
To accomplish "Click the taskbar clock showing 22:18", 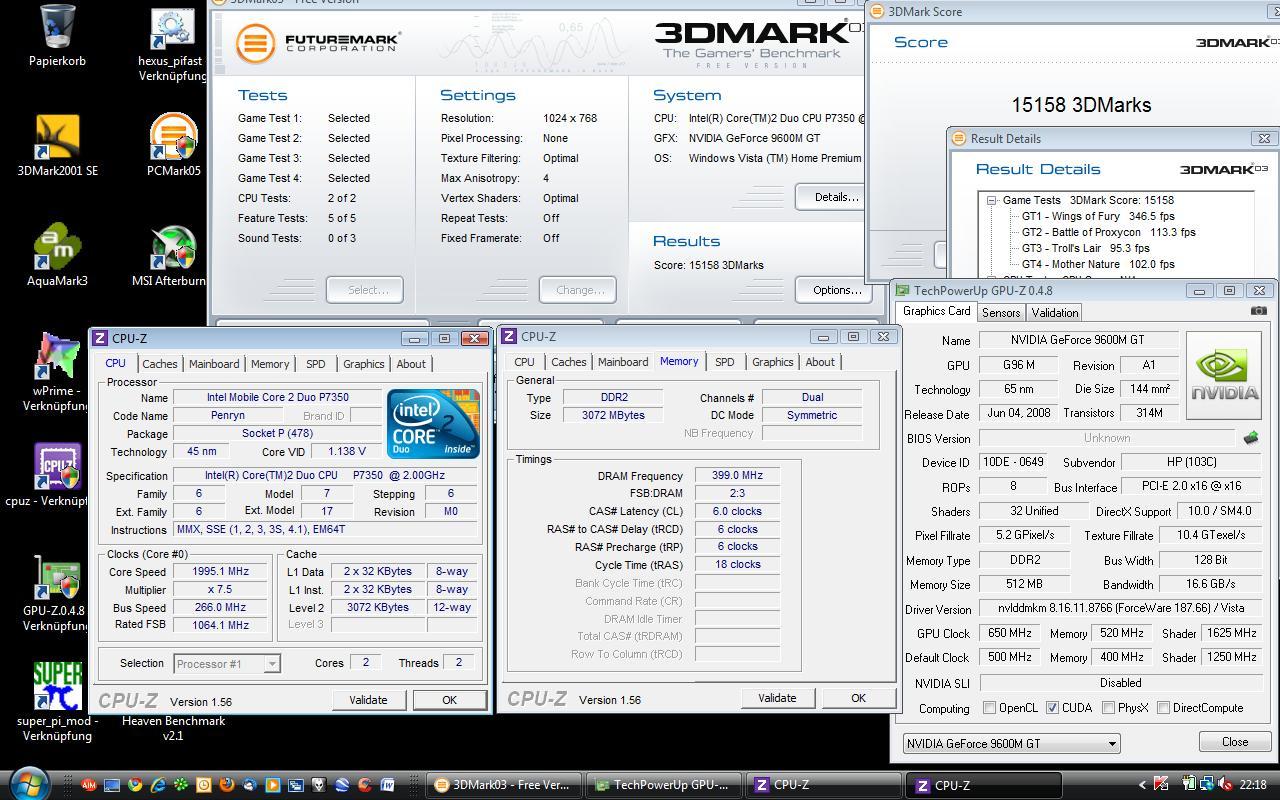I will click(1252, 785).
